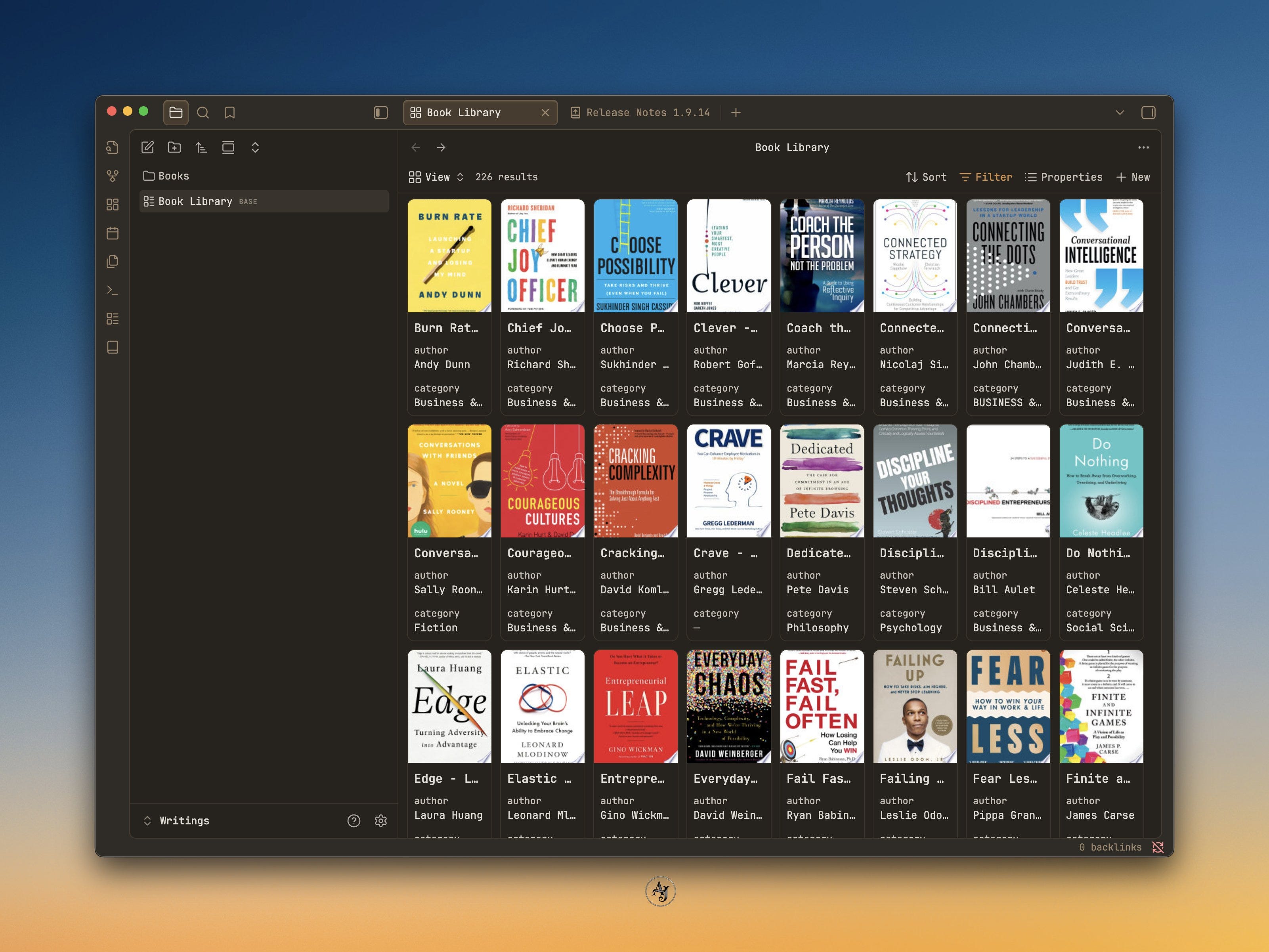The width and height of the screenshot is (1269, 952).
Task: Open vault settings gear icon
Action: point(381,820)
